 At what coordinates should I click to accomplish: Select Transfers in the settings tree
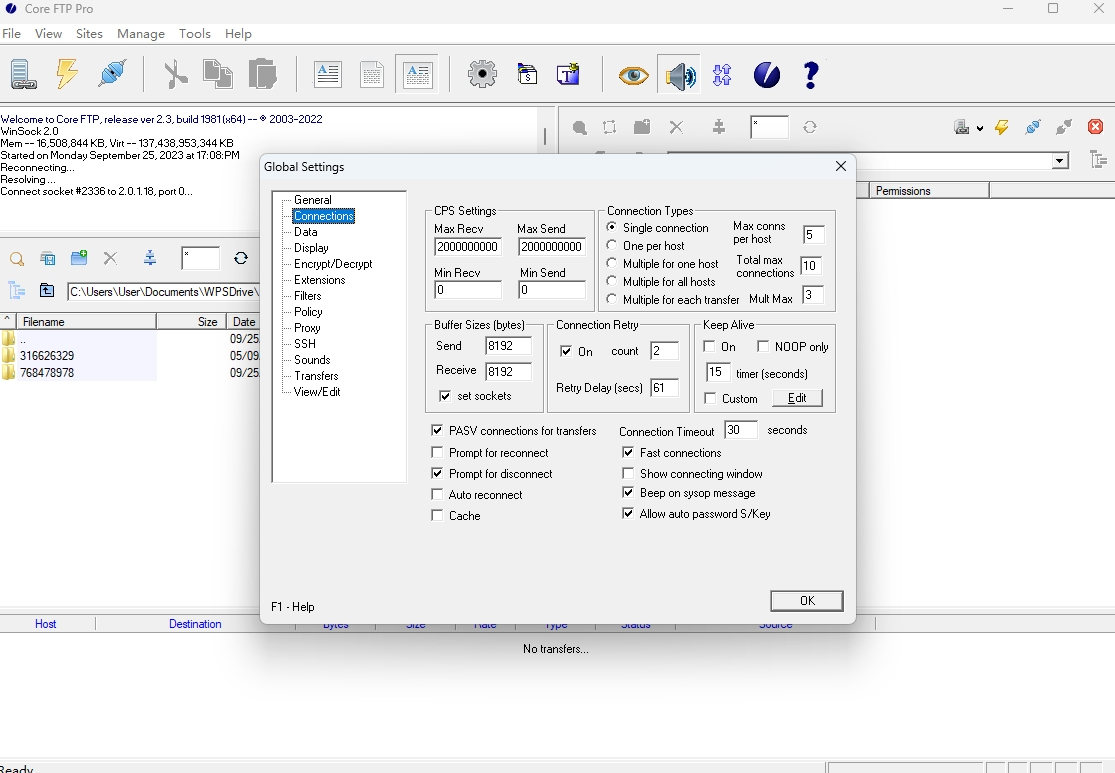(x=314, y=375)
